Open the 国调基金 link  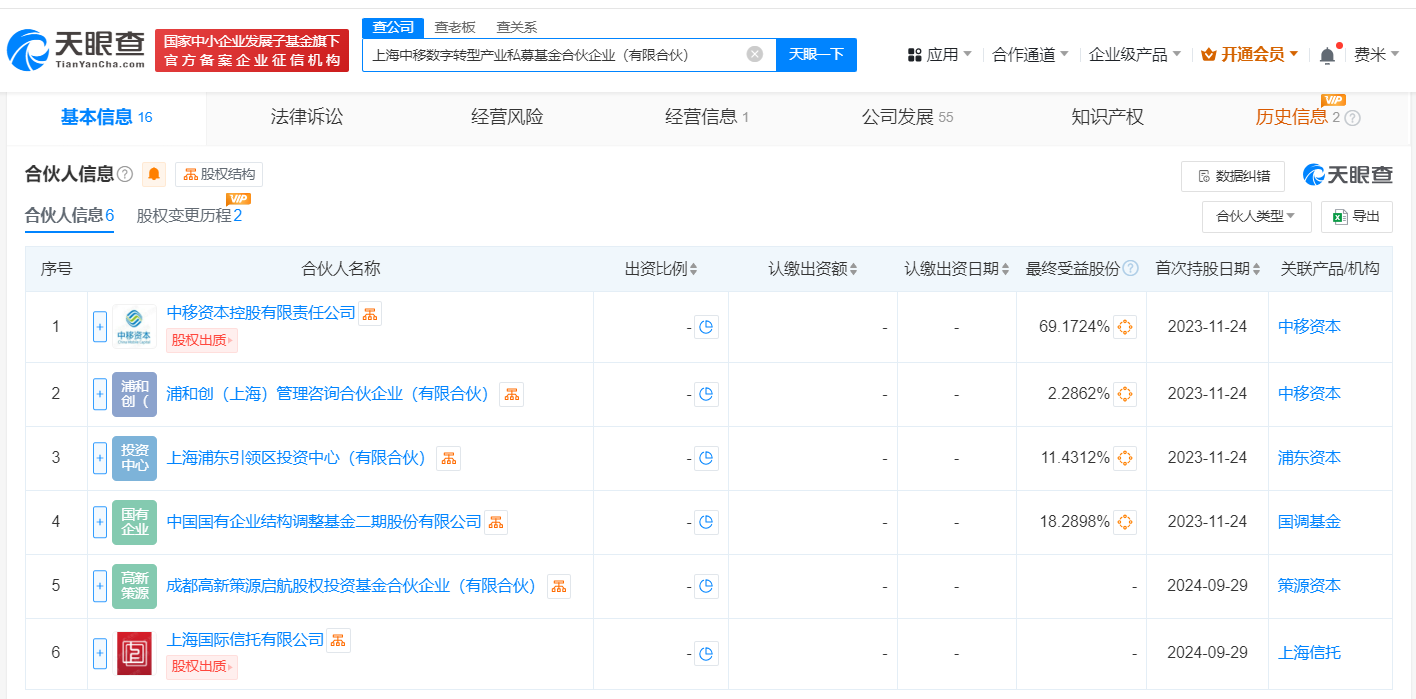click(x=1309, y=521)
